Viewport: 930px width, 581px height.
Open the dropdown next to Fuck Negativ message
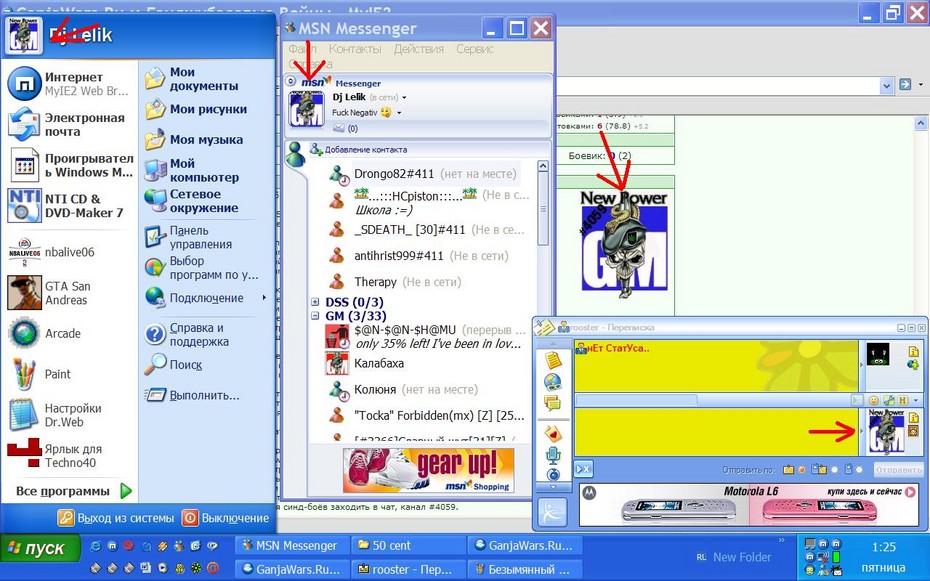tap(399, 113)
